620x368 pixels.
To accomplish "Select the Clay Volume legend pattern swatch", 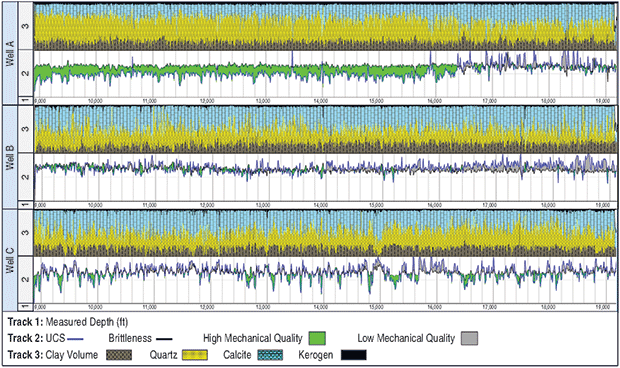I will coord(119,355).
